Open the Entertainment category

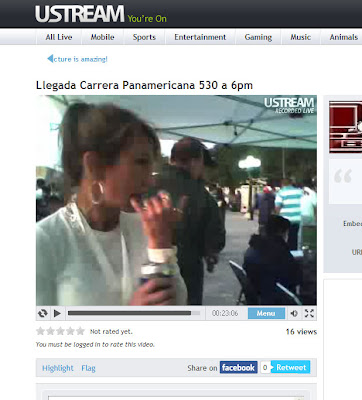point(200,37)
